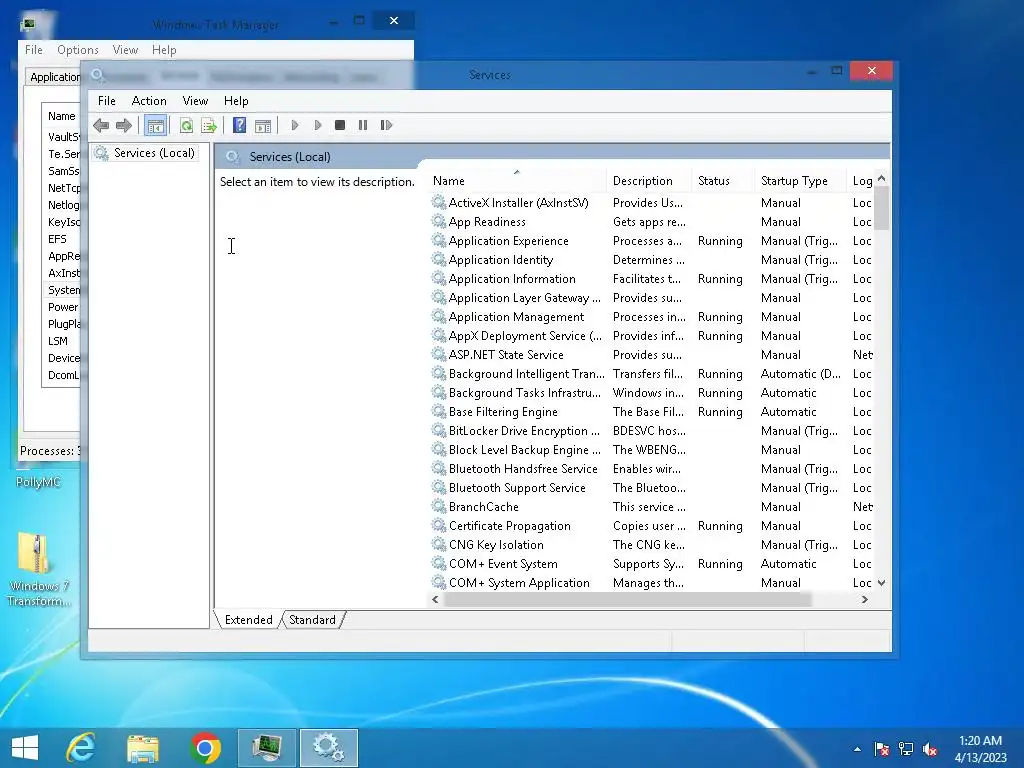Open File Explorer from the taskbar

point(143,748)
